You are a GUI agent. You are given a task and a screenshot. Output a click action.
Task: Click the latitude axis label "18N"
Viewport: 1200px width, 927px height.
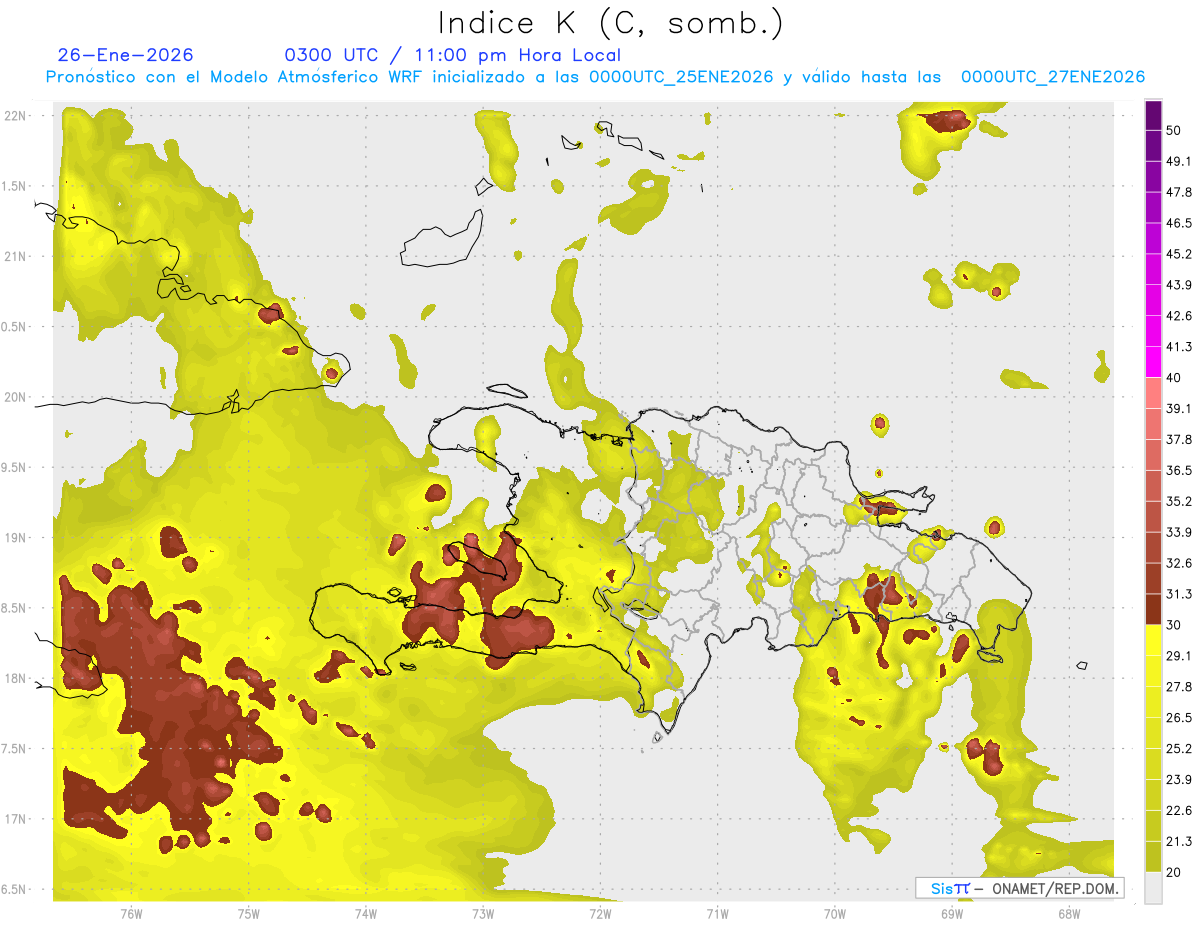16,679
